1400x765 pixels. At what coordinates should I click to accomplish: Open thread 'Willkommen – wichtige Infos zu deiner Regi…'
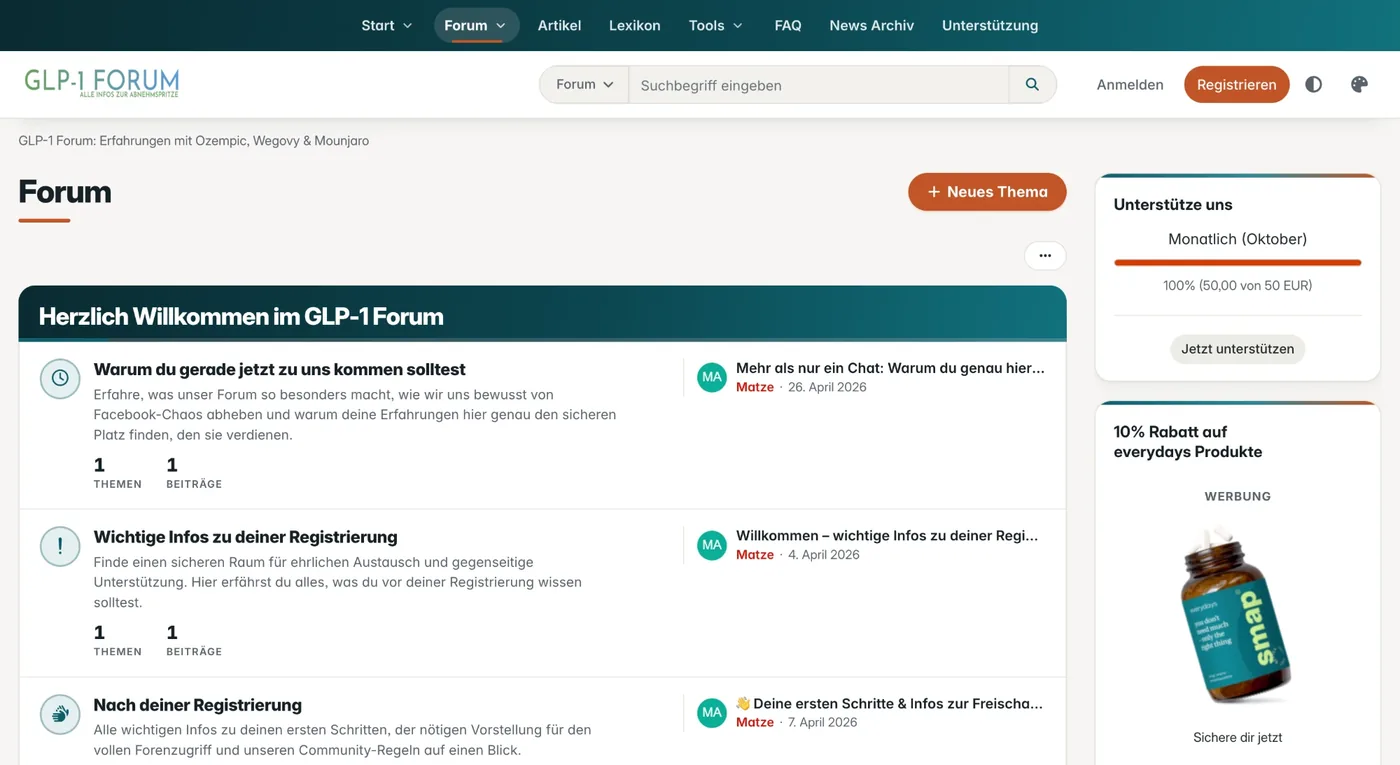click(x=887, y=536)
